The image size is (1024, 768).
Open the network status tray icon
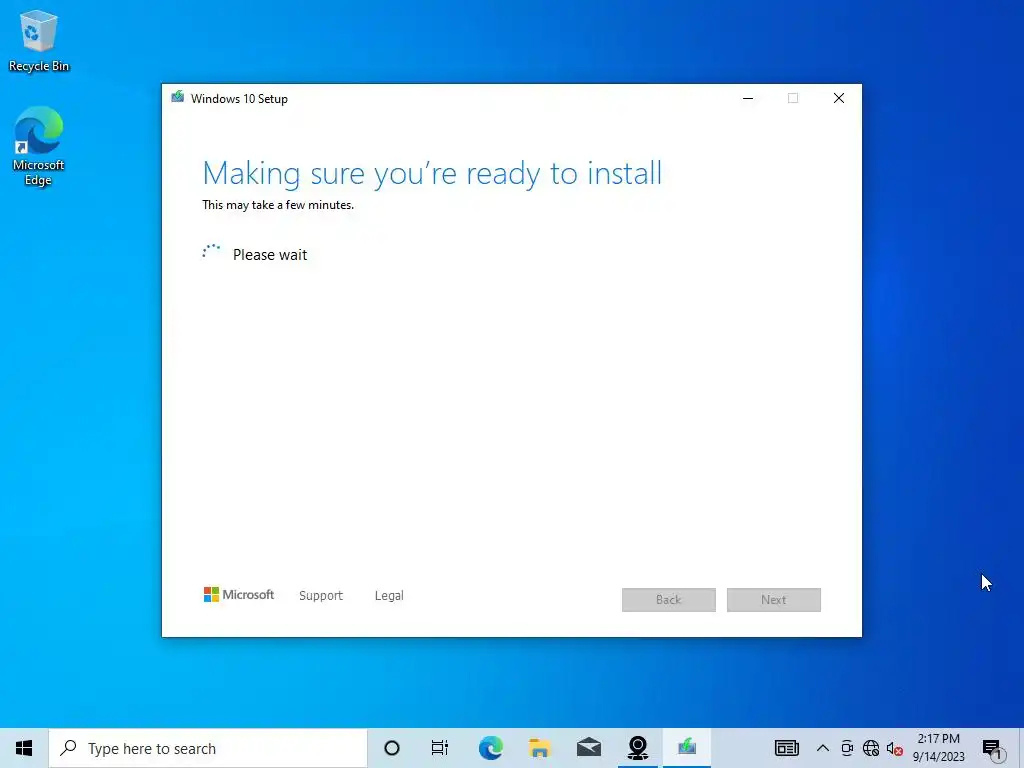pos(871,748)
